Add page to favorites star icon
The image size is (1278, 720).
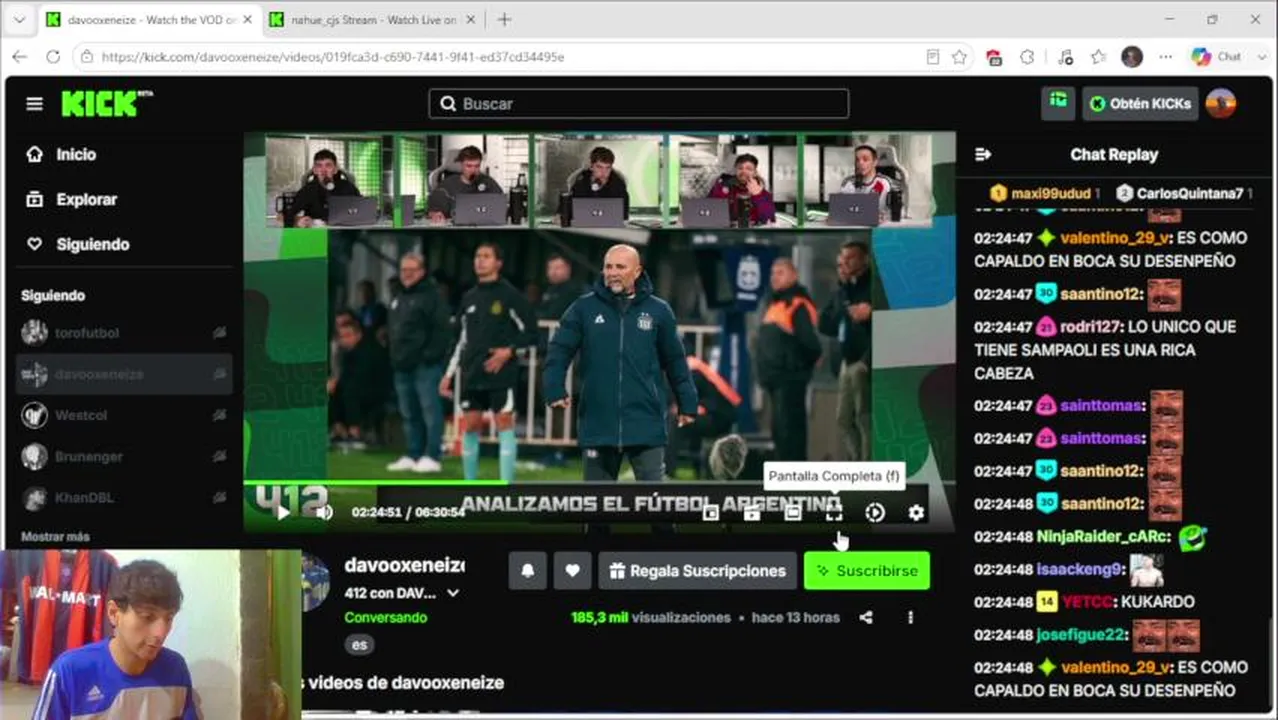click(960, 57)
